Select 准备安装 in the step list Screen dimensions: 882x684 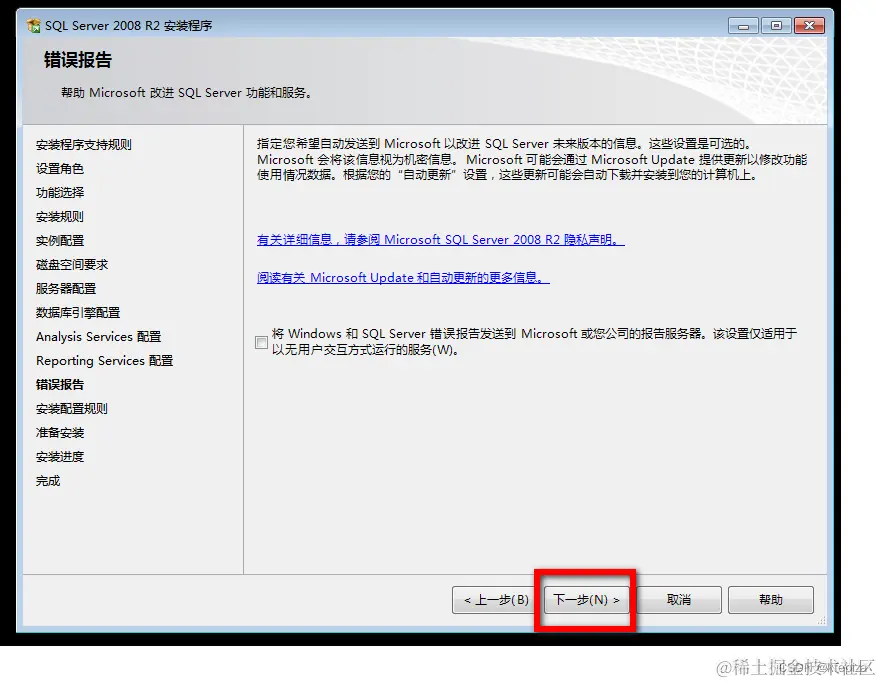[60, 433]
